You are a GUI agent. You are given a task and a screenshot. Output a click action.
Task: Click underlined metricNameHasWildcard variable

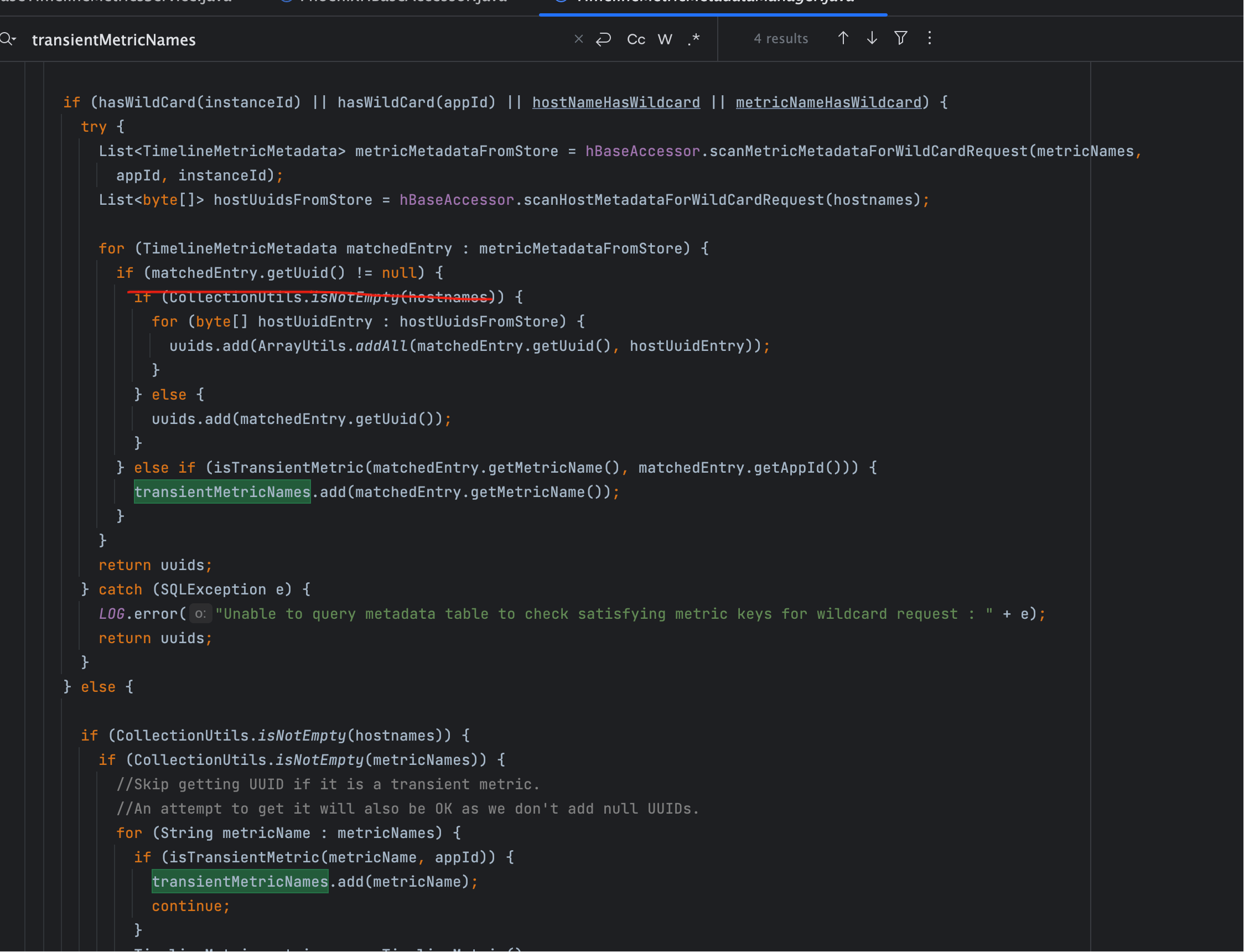click(x=828, y=102)
